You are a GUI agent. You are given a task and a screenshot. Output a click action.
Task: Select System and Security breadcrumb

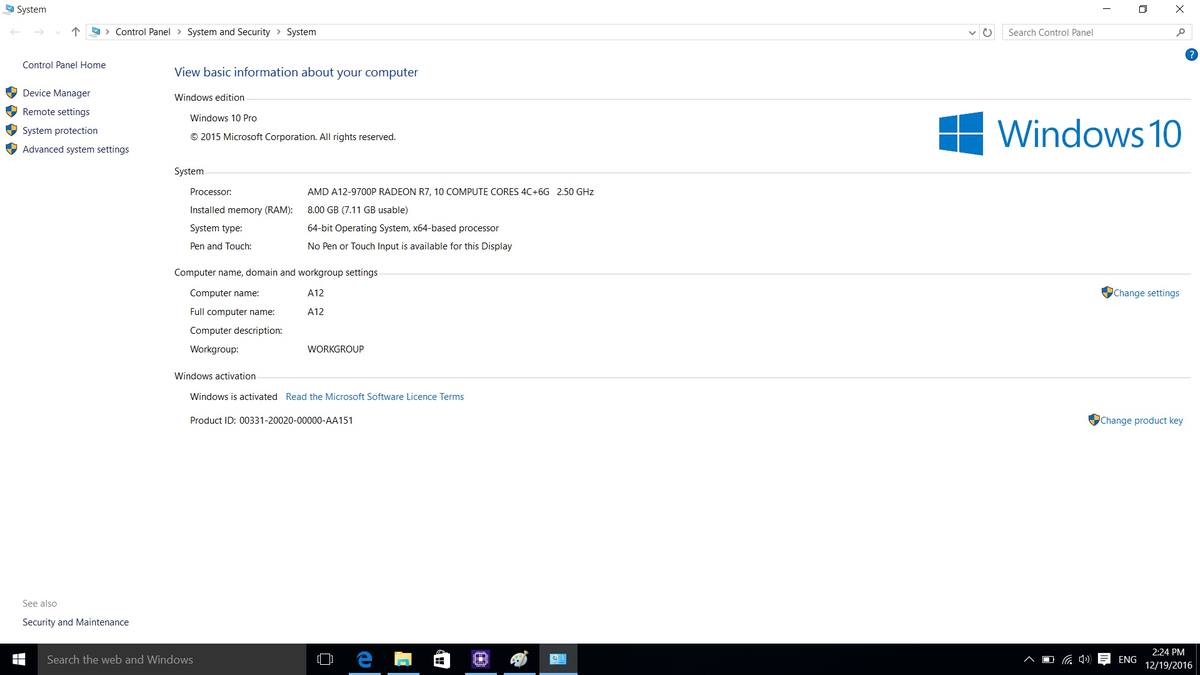click(x=228, y=32)
